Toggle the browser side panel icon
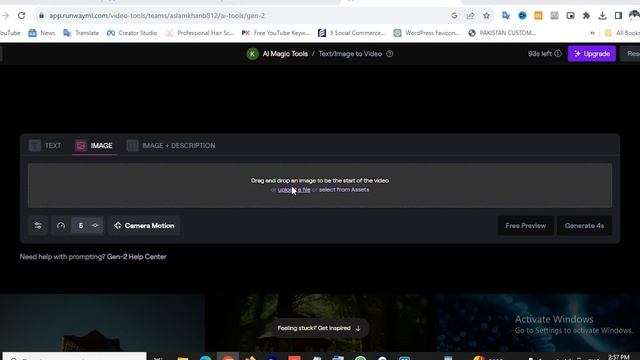Screen dimensions: 640x360 618,16
